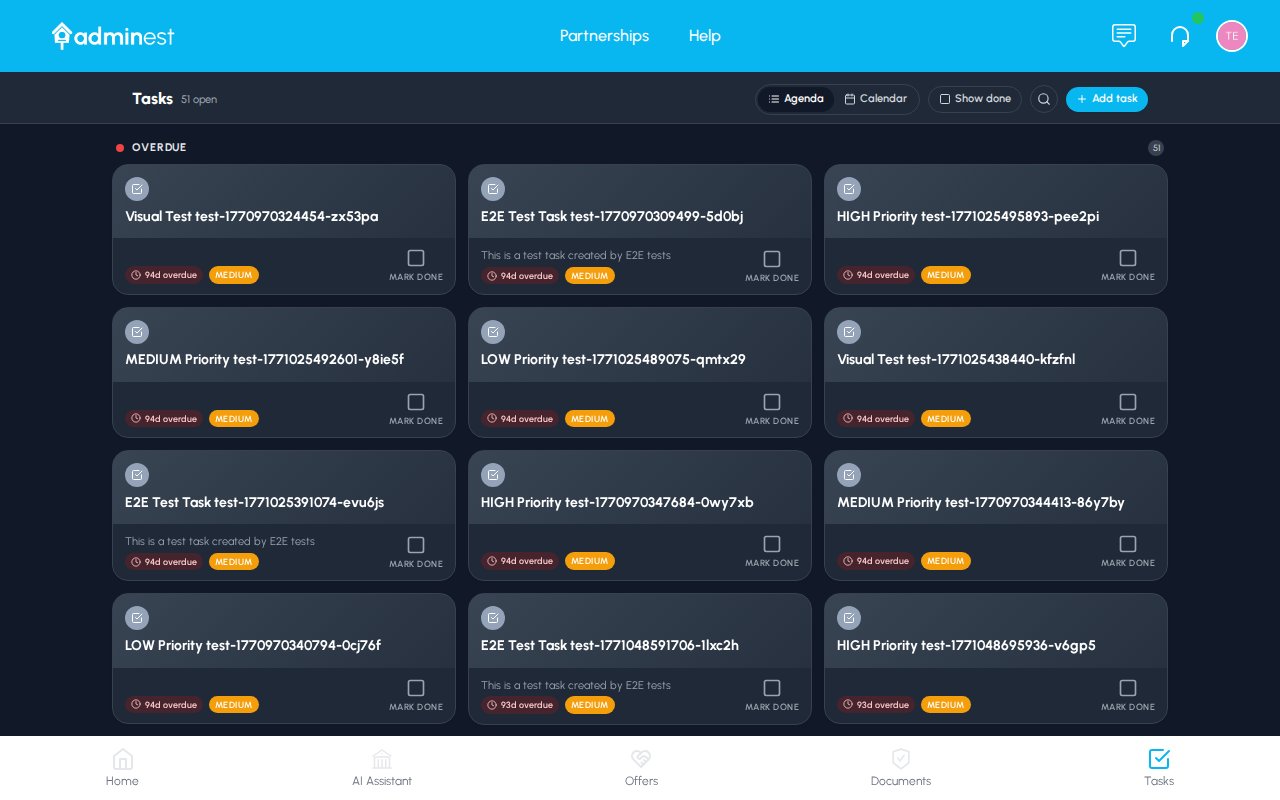Click 94d overdue badge on LOW Priority 0cj76f
This screenshot has height=800, width=1280.
[164, 705]
